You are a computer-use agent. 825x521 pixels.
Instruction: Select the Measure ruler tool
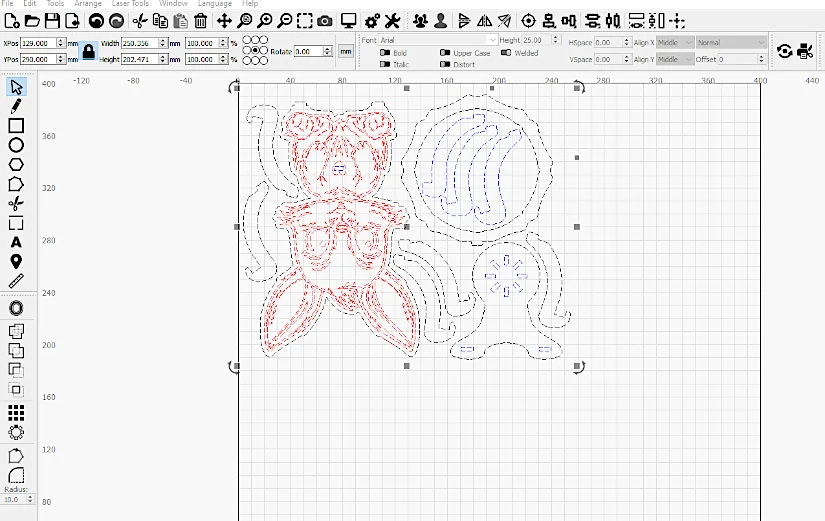(x=16, y=281)
